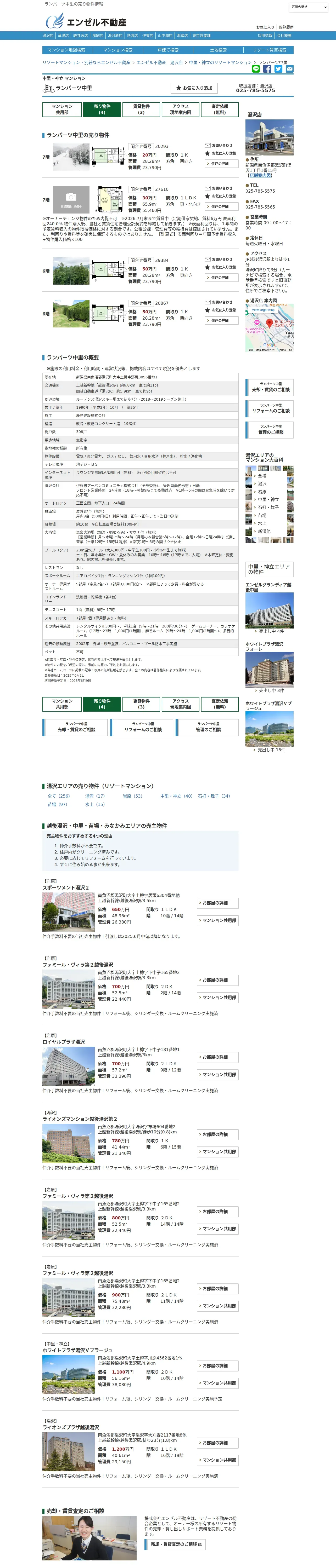This screenshot has height=1568, width=336.
Task: Open 土地検索 in navigation bar
Action: [218, 50]
